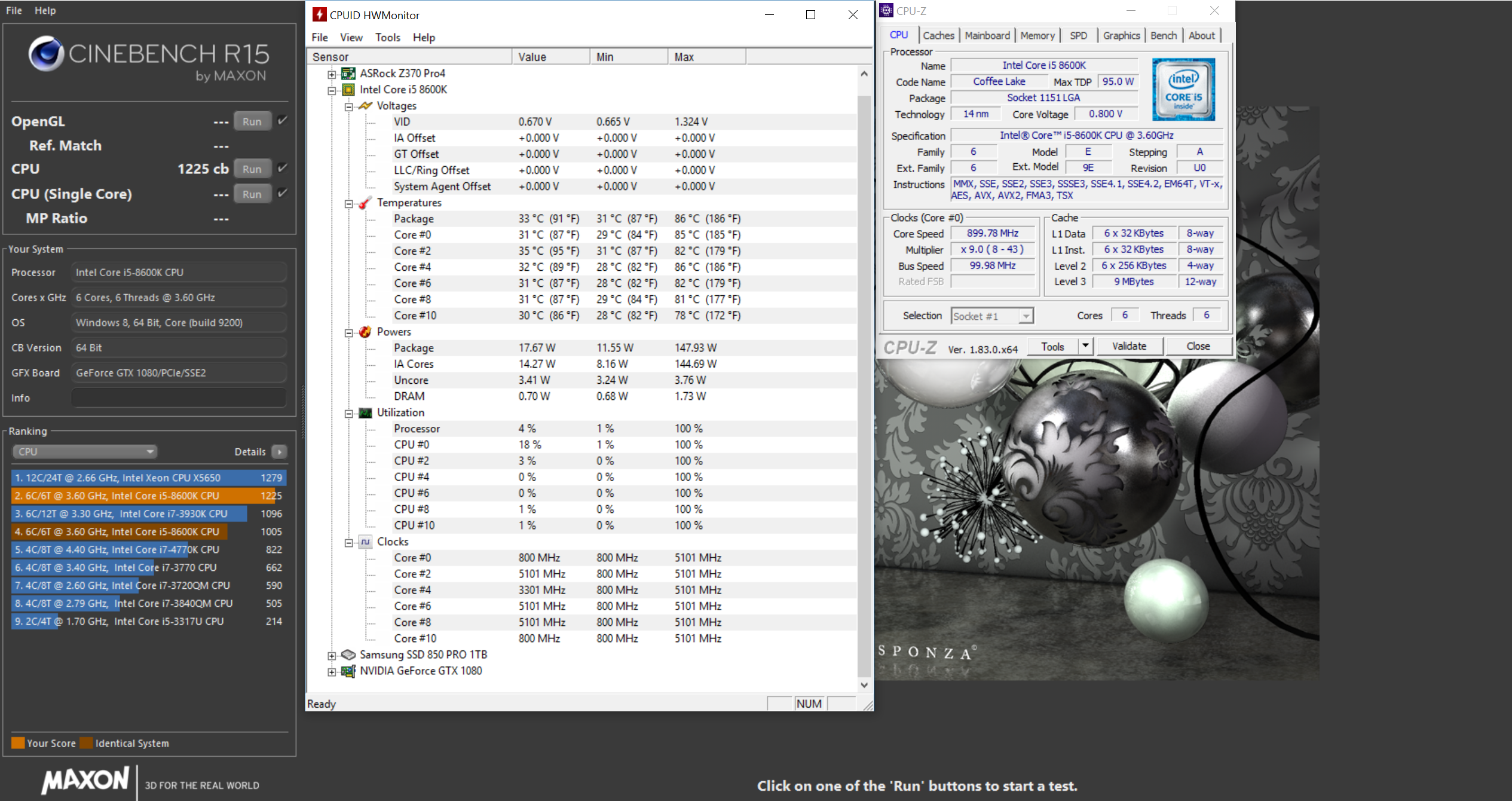This screenshot has width=1512, height=801.
Task: Click the NVIDIA GeForce GTX 1080 card icon
Action: 348,671
